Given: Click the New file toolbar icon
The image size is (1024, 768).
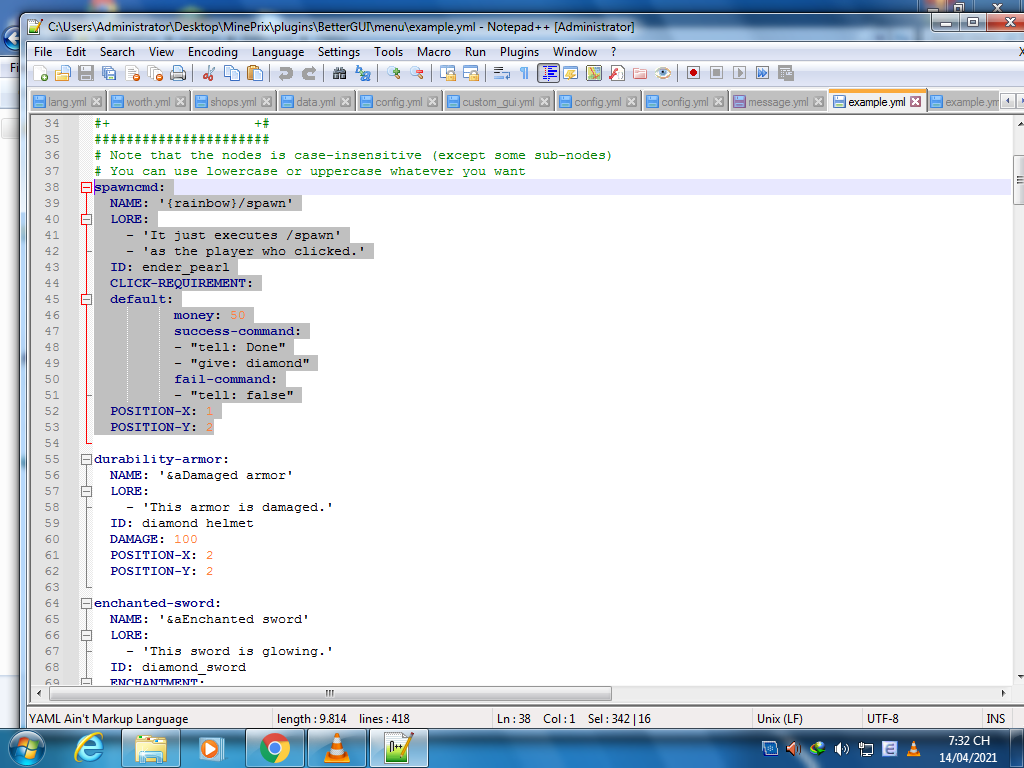Looking at the screenshot, I should pos(41,73).
